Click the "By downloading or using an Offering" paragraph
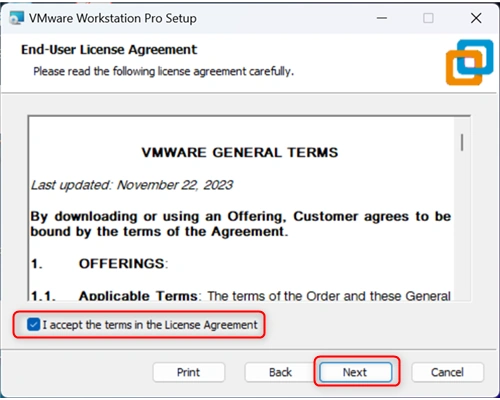 [241, 224]
